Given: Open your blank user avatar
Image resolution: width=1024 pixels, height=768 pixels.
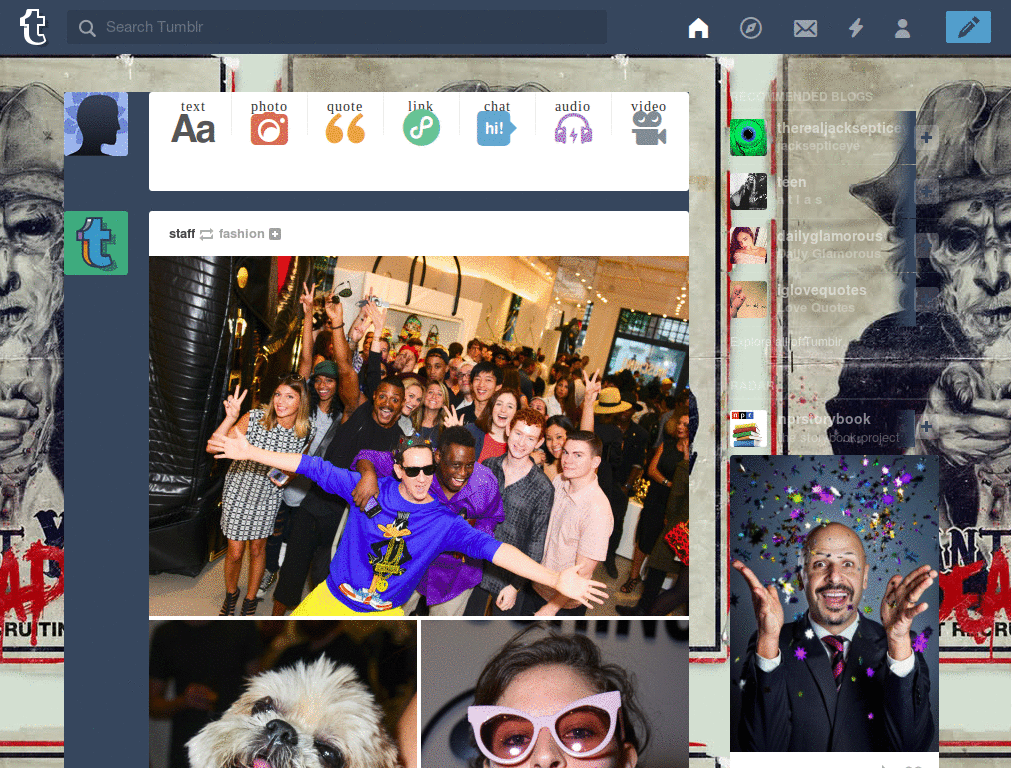Looking at the screenshot, I should [96, 124].
